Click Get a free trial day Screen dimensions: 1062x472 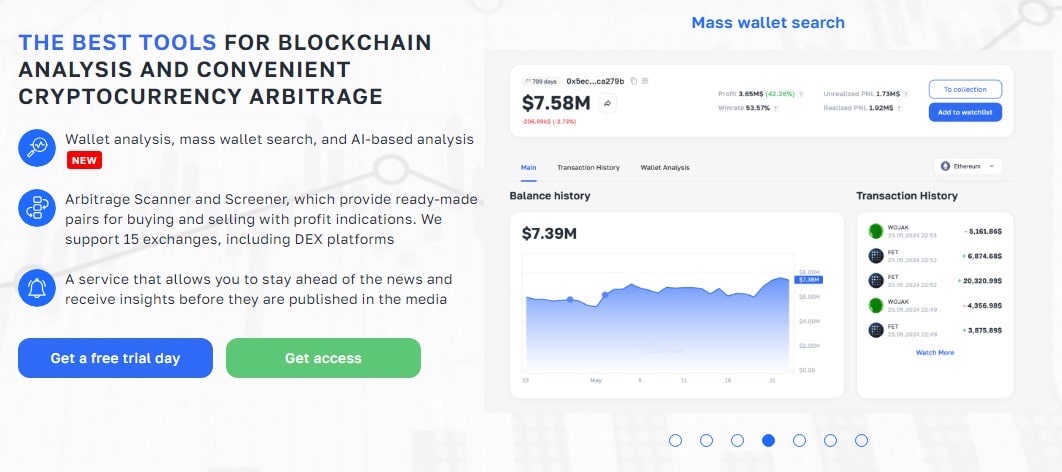coord(115,358)
